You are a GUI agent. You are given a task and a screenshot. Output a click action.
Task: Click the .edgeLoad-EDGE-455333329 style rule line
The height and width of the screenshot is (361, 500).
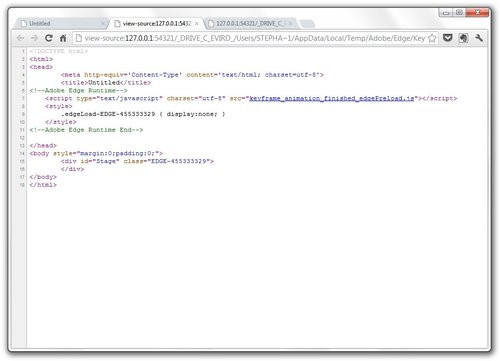(x=143, y=114)
